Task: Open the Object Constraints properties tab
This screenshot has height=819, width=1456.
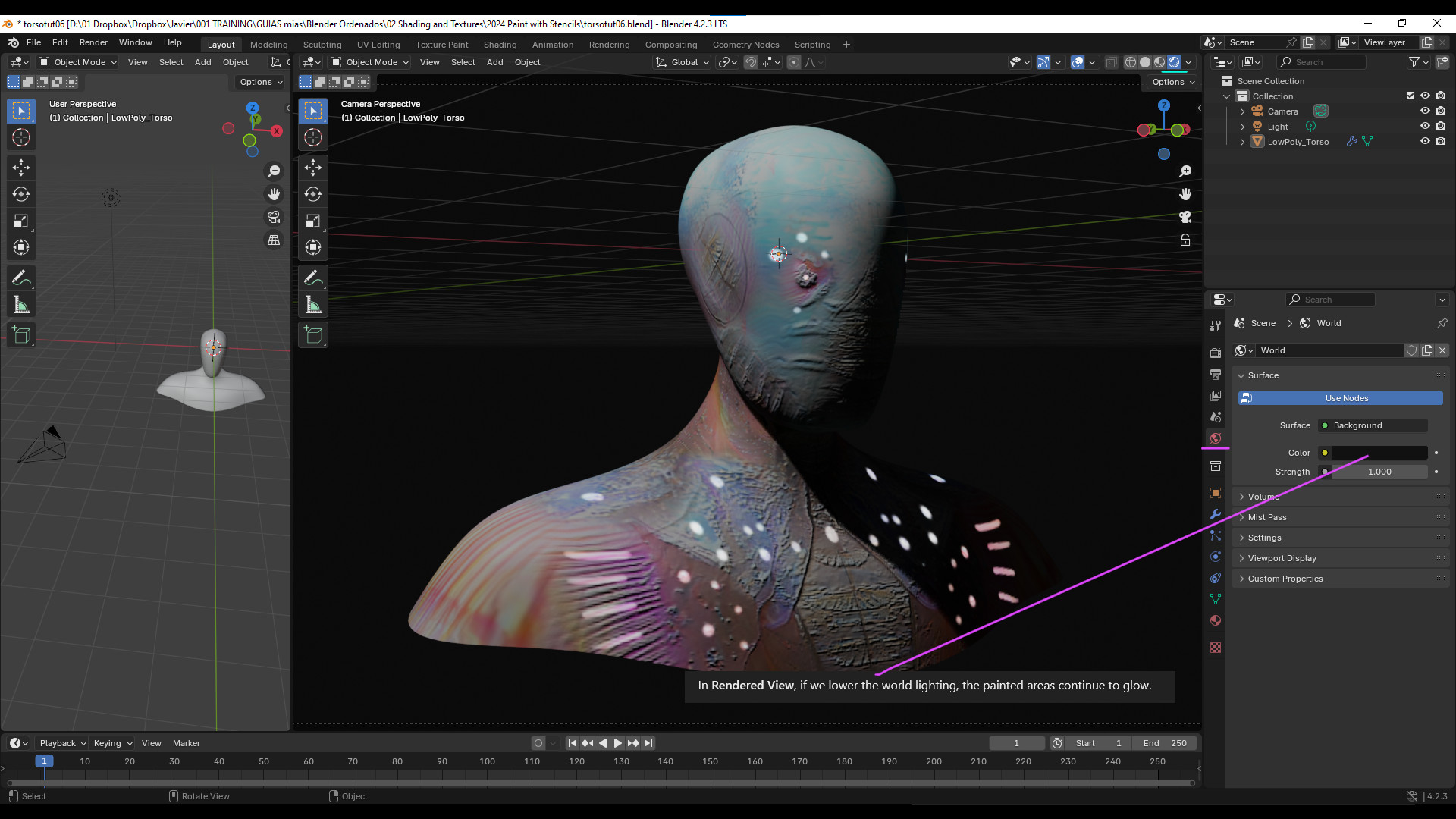Action: (x=1216, y=578)
